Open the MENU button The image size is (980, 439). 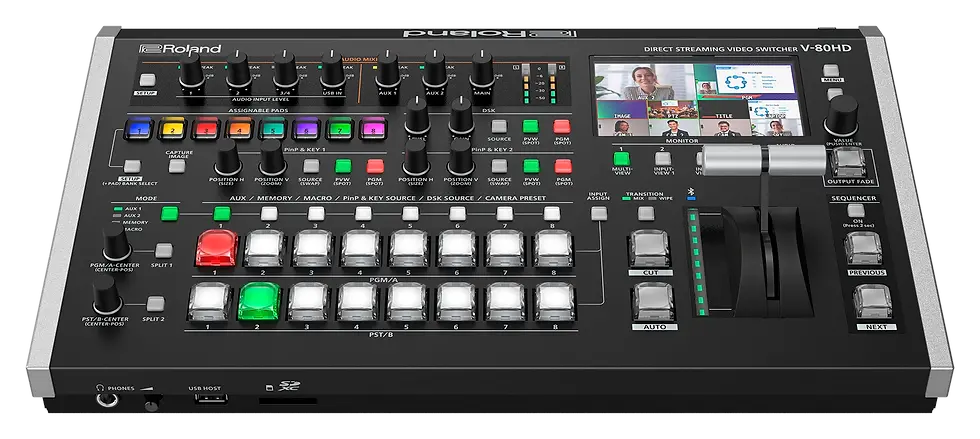click(x=831, y=70)
